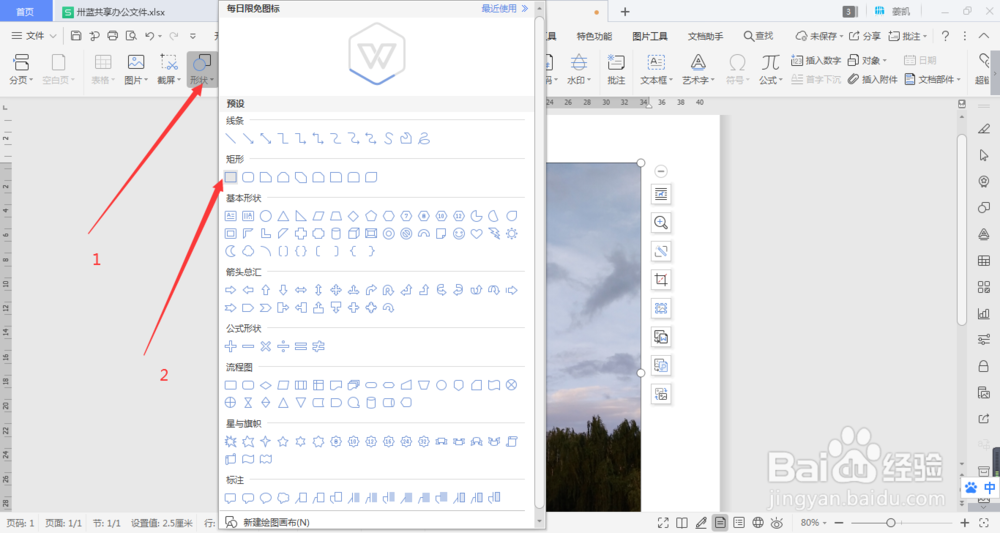Image resolution: width=1000 pixels, height=533 pixels.
Task: Select the plain rectangle shape under 矩形
Action: point(231,177)
